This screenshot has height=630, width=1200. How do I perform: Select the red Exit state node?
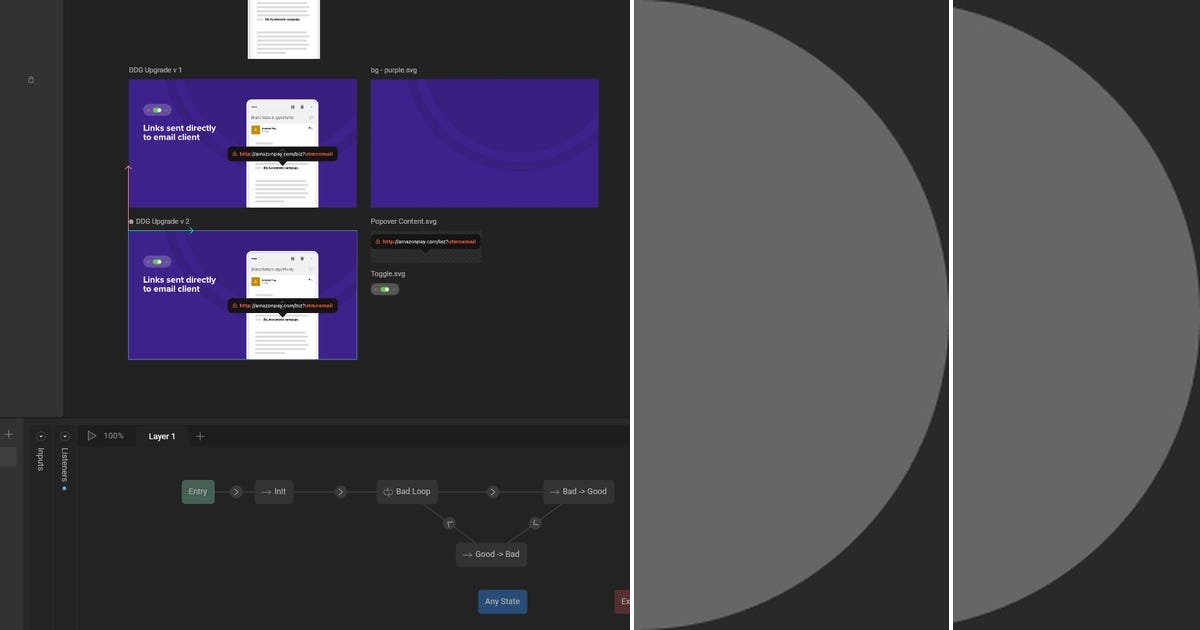(x=624, y=601)
